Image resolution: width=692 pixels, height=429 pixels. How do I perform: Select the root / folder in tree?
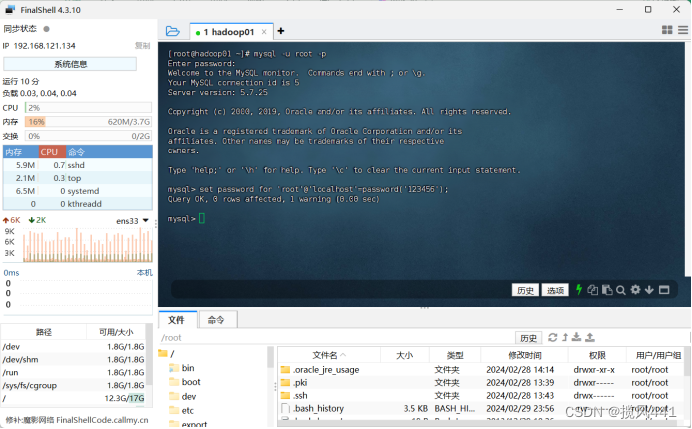[167, 354]
